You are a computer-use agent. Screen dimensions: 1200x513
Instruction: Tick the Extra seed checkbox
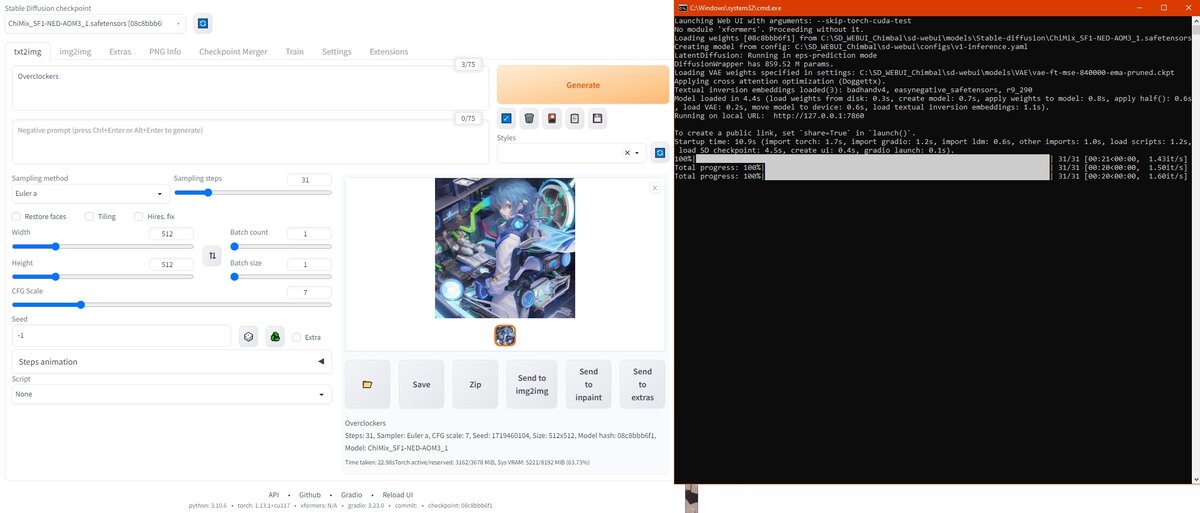pyautogui.click(x=296, y=337)
